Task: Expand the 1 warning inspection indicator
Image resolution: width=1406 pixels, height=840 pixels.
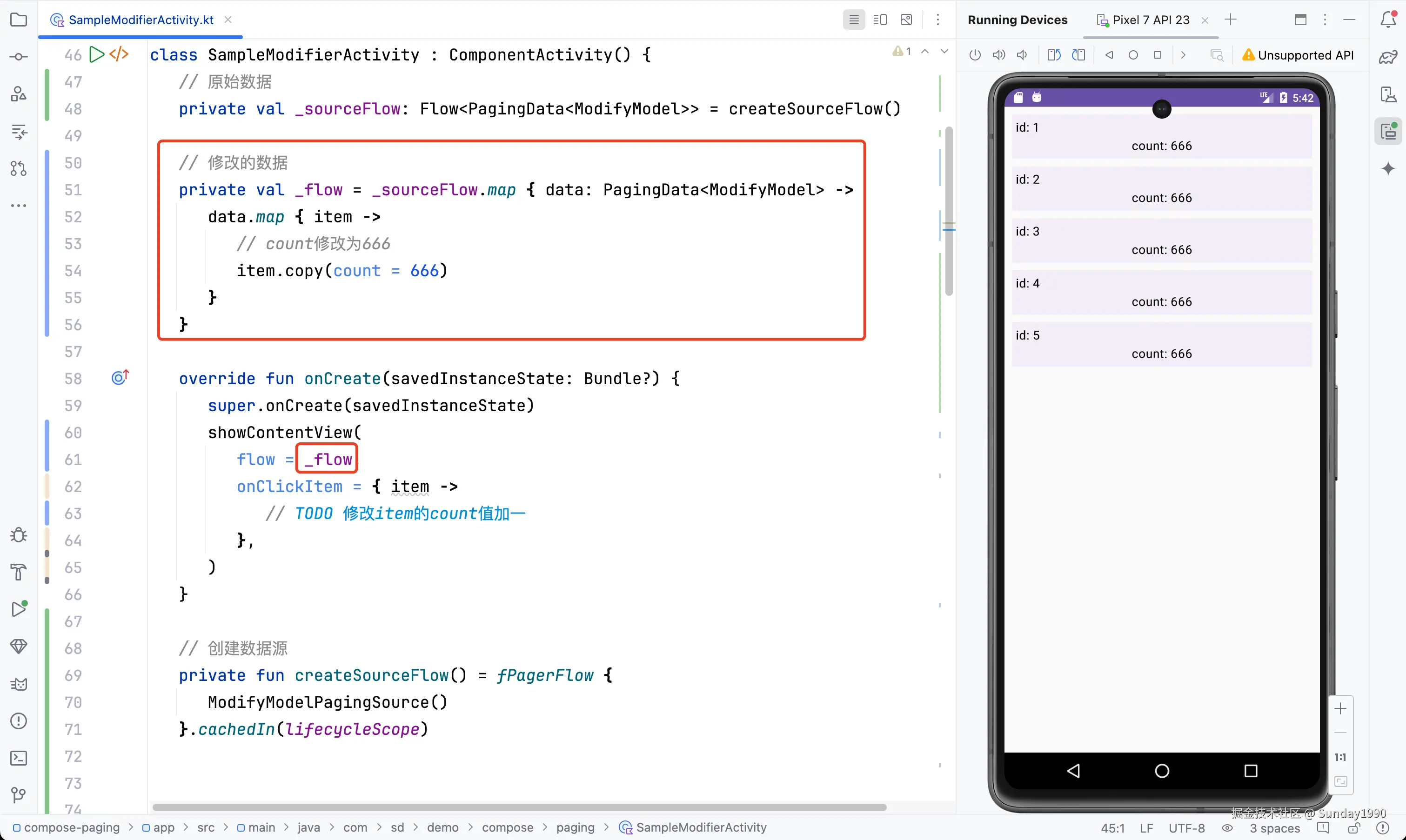Action: [902, 52]
